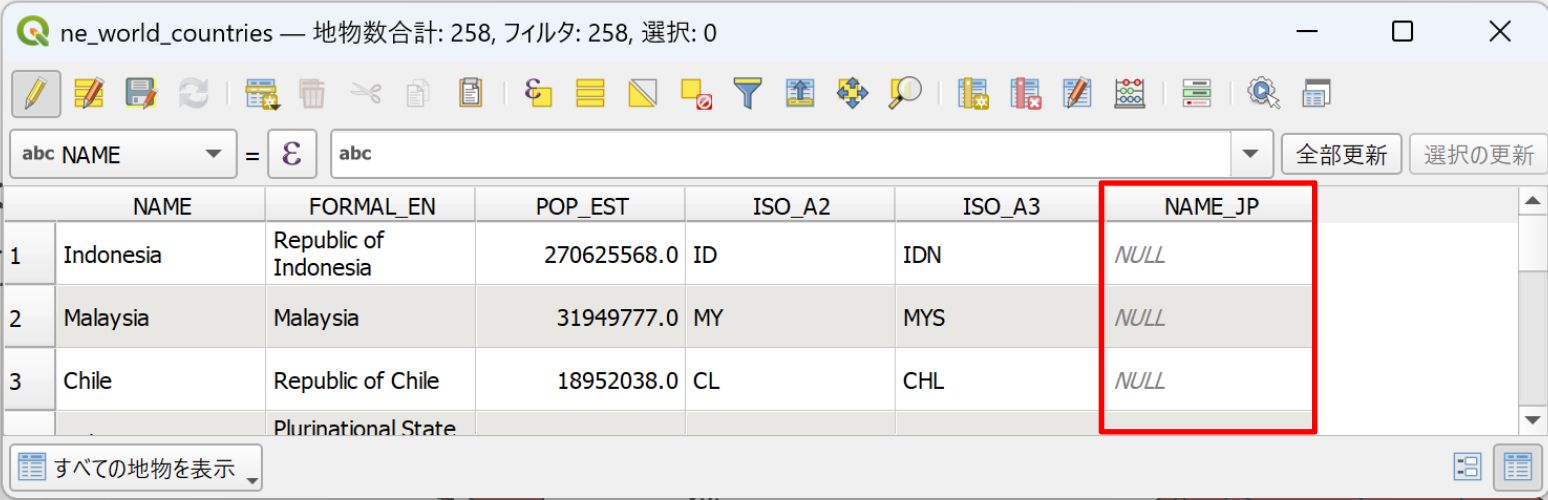Click the table scrollbar down arrow
Viewport: 1548px width, 500px height.
click(x=1532, y=420)
